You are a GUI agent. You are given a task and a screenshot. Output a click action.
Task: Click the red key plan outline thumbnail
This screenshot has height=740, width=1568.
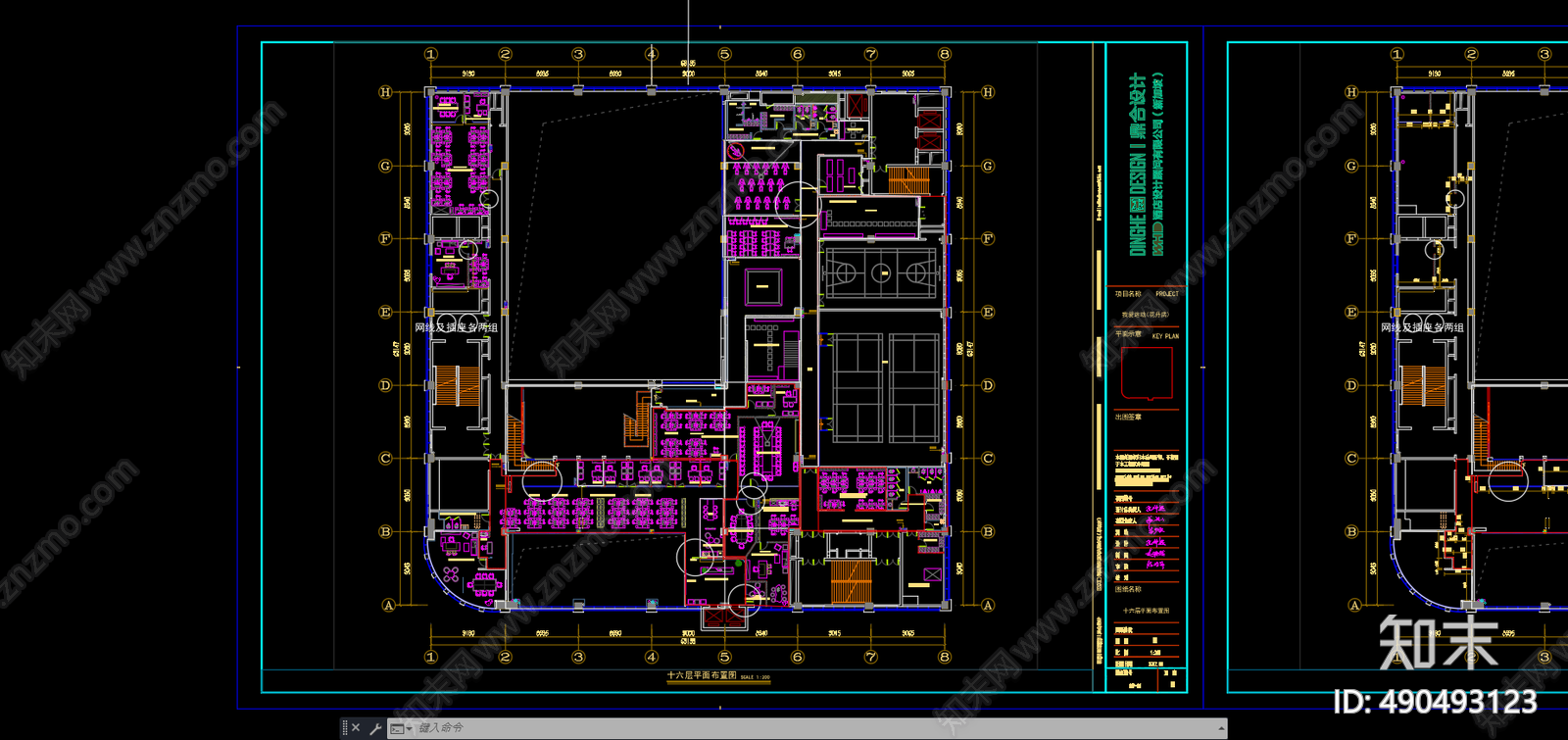(x=1147, y=373)
